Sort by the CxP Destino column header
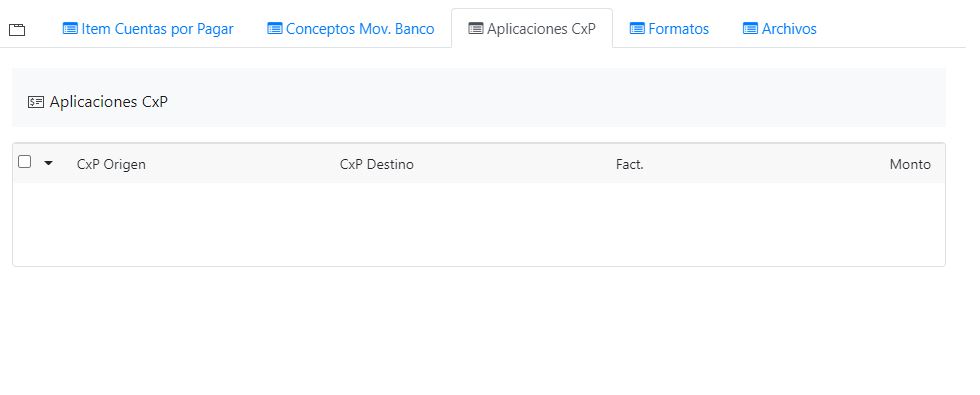The height and width of the screenshot is (395, 980). click(377, 164)
